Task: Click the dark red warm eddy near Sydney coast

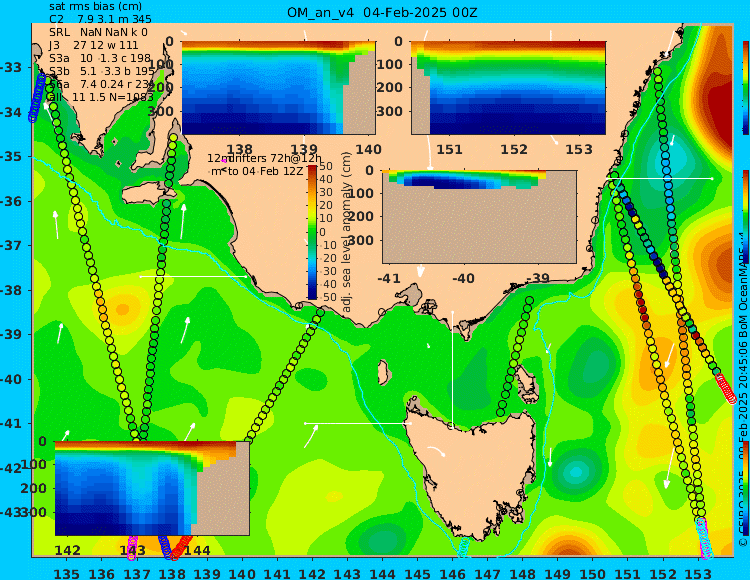Action: point(717,111)
